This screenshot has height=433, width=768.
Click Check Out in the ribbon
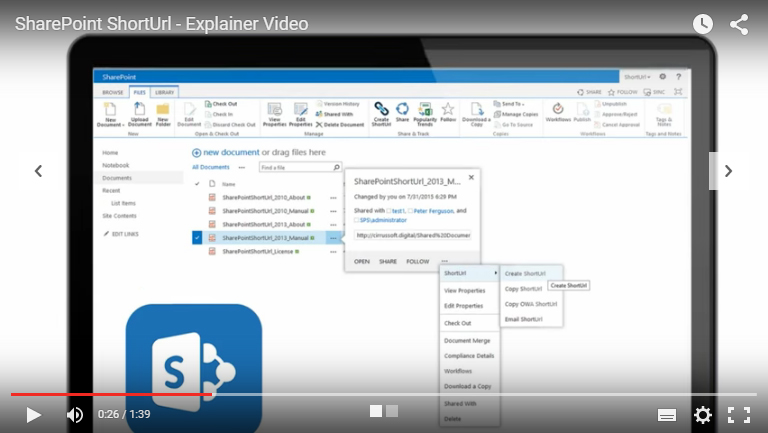(x=221, y=104)
